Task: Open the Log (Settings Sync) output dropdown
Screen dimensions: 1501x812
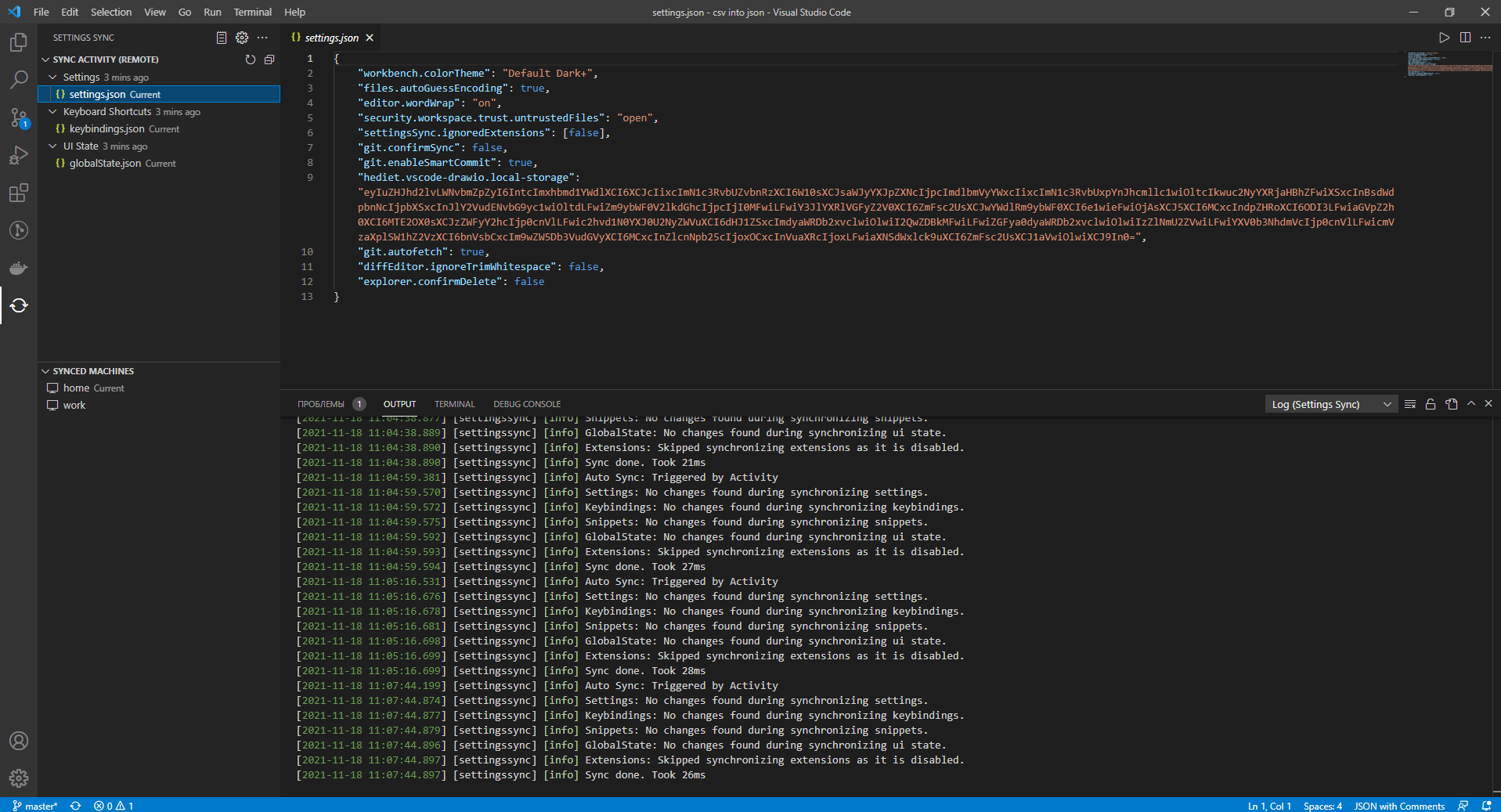Action: coord(1331,404)
